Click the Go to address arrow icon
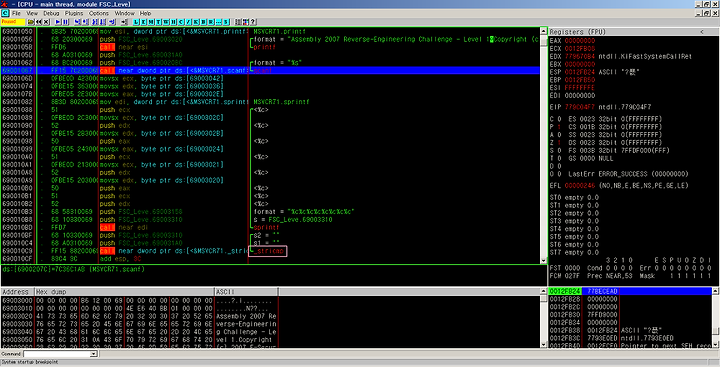This screenshot has width=720, height=367. [x=124, y=22]
